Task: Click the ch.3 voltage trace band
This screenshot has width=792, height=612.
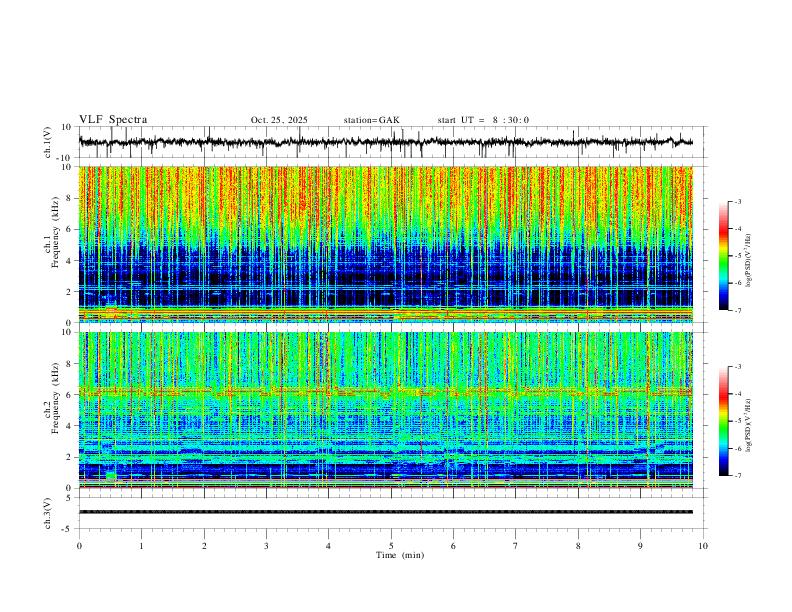Action: (386, 512)
